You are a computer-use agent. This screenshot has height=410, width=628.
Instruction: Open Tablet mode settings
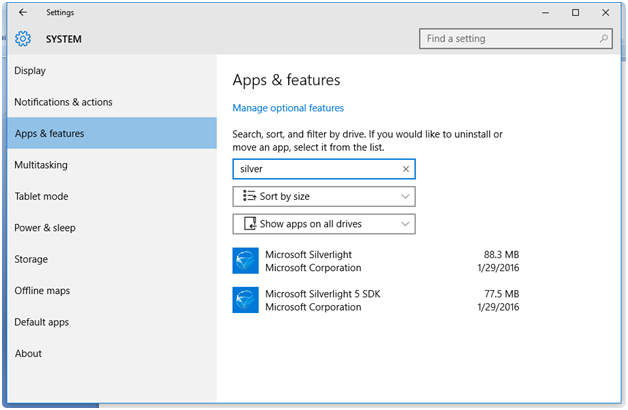point(41,196)
